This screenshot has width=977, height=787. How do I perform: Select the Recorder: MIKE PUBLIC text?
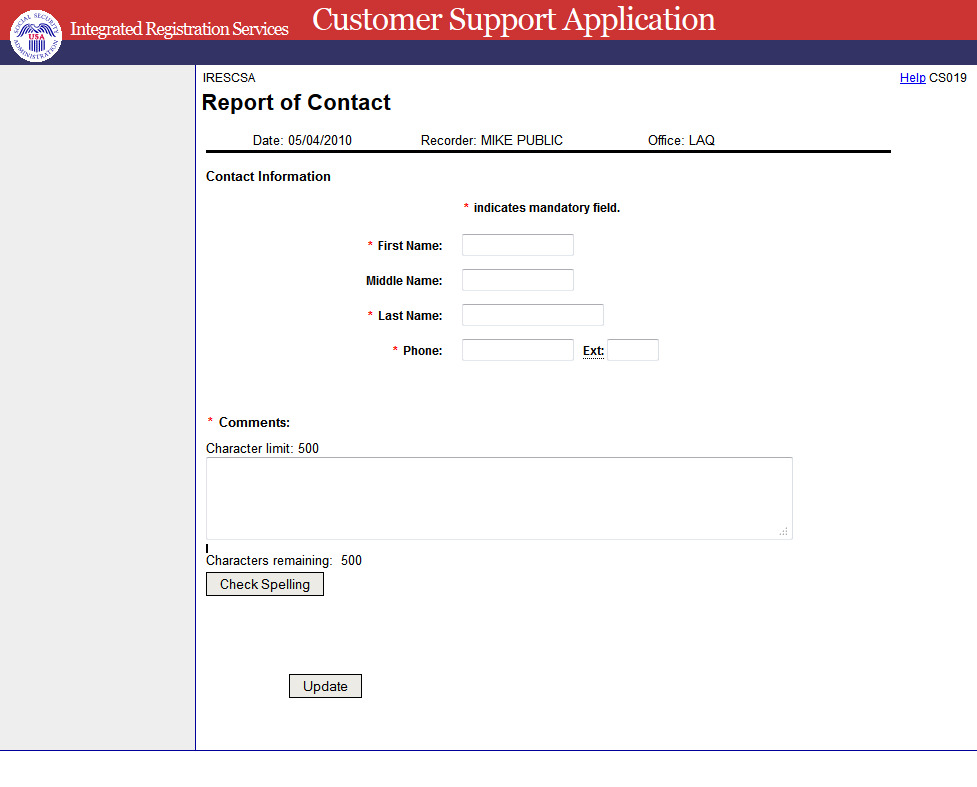492,140
